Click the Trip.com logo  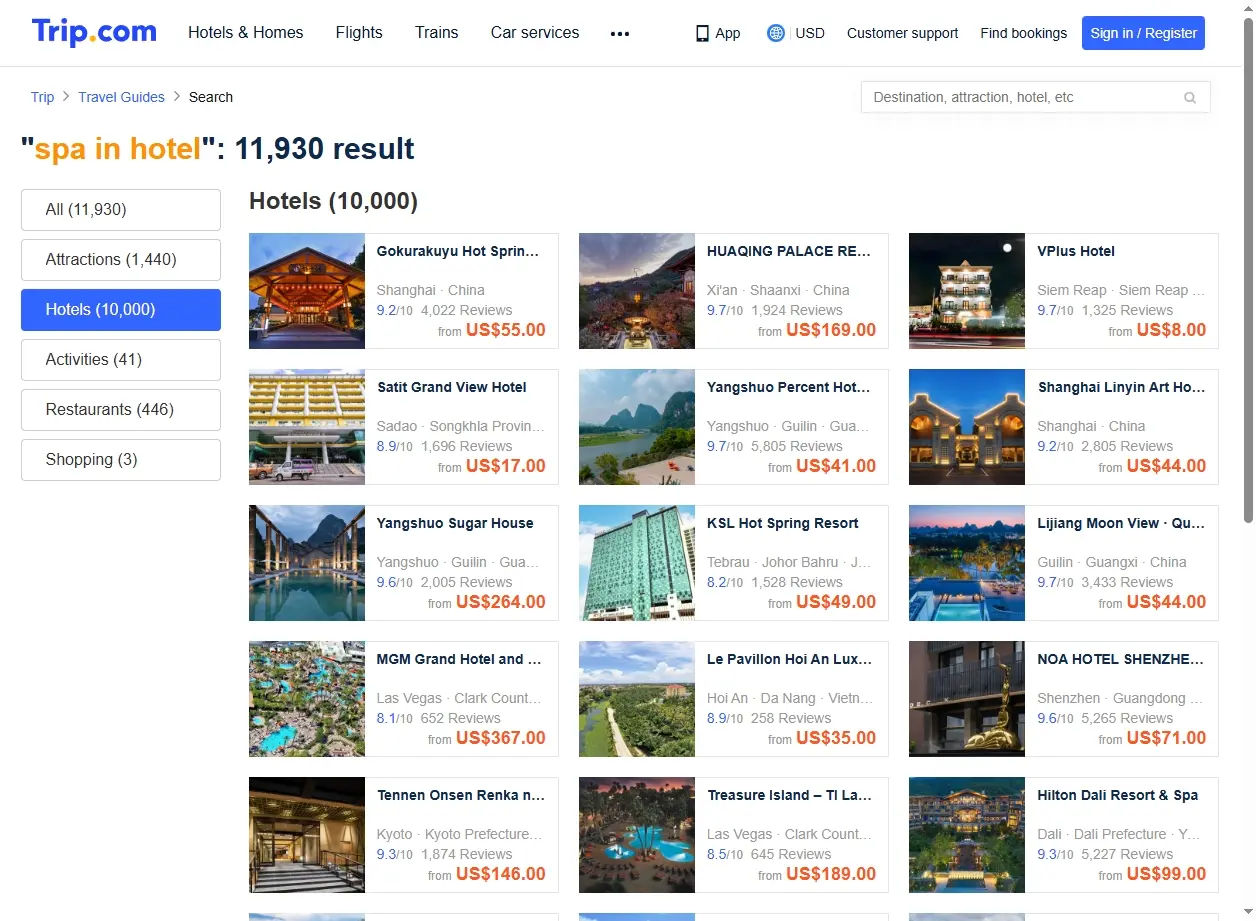tap(94, 32)
